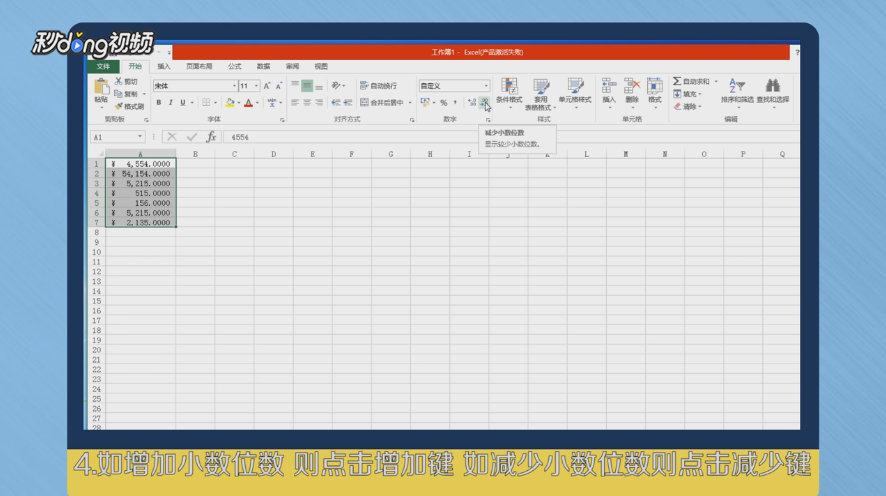Expand the AutoSum dropdown arrow

pyautogui.click(x=715, y=81)
